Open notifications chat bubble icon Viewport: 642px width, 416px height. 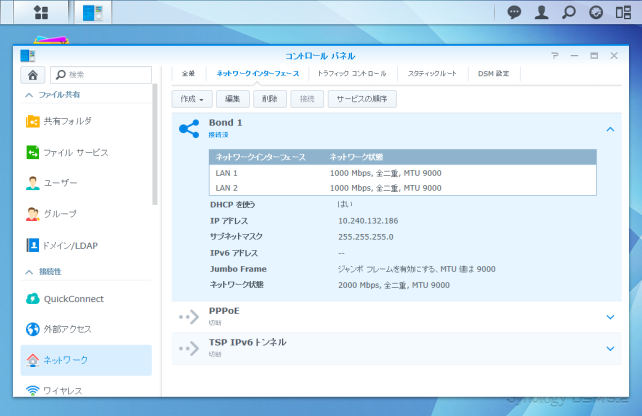pyautogui.click(x=514, y=12)
